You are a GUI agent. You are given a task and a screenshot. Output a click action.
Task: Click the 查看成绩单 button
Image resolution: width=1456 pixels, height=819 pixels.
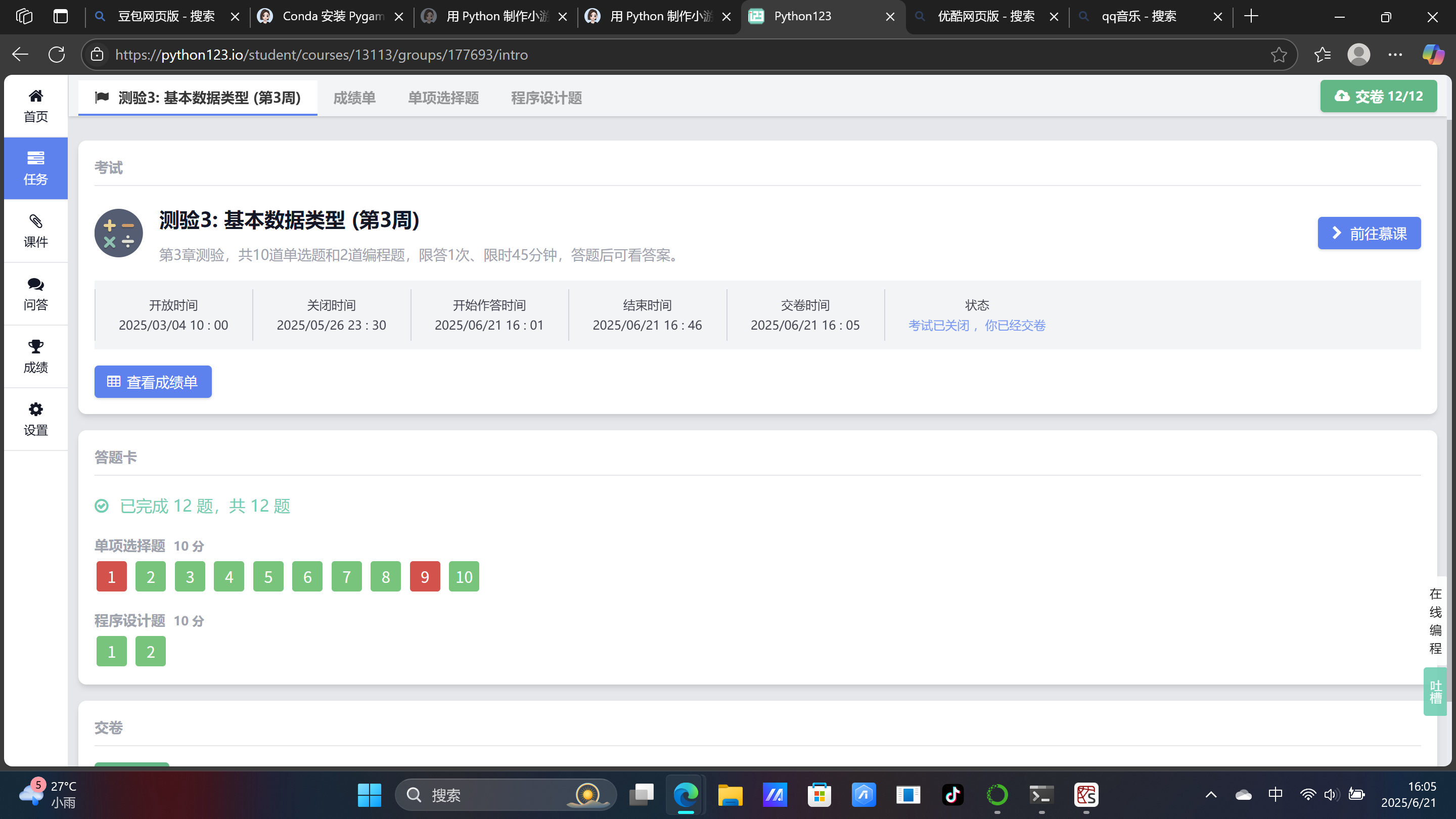coord(153,382)
